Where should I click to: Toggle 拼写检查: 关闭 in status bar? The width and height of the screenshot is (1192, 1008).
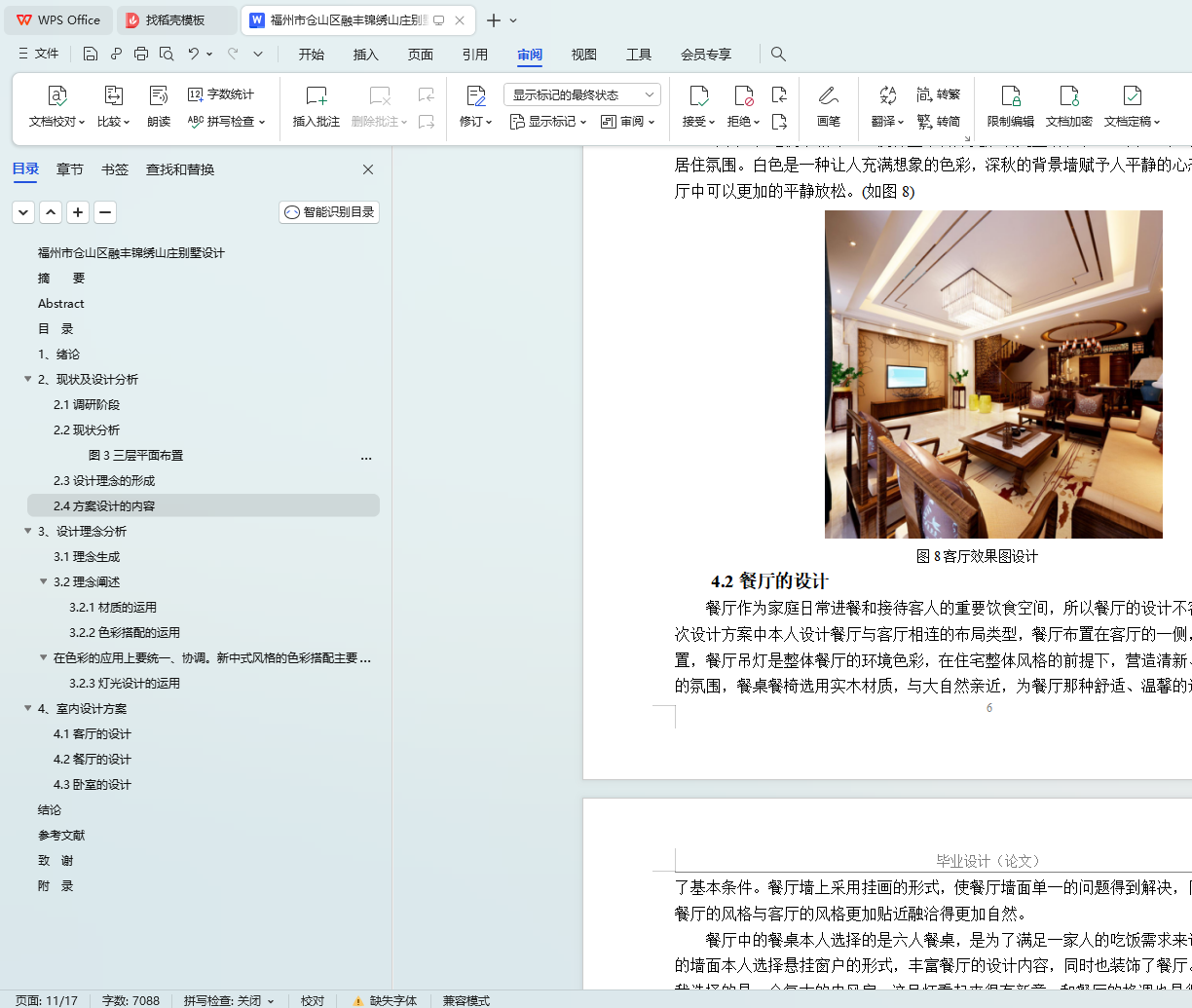tap(229, 1000)
